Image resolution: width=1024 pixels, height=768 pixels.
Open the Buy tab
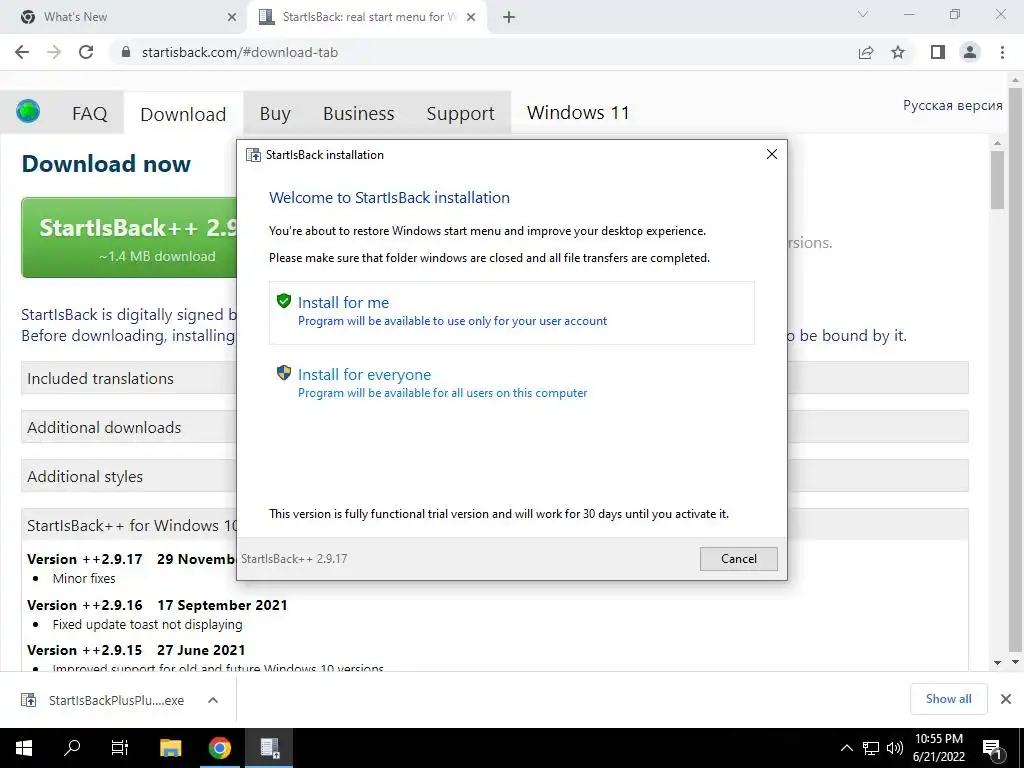[x=275, y=114]
